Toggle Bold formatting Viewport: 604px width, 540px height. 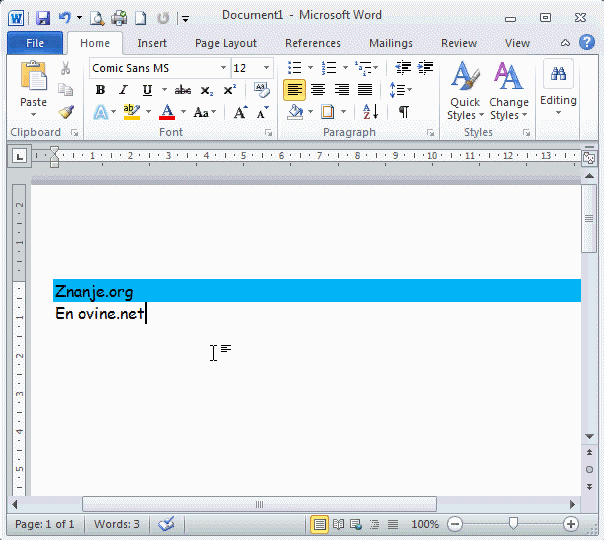point(100,90)
